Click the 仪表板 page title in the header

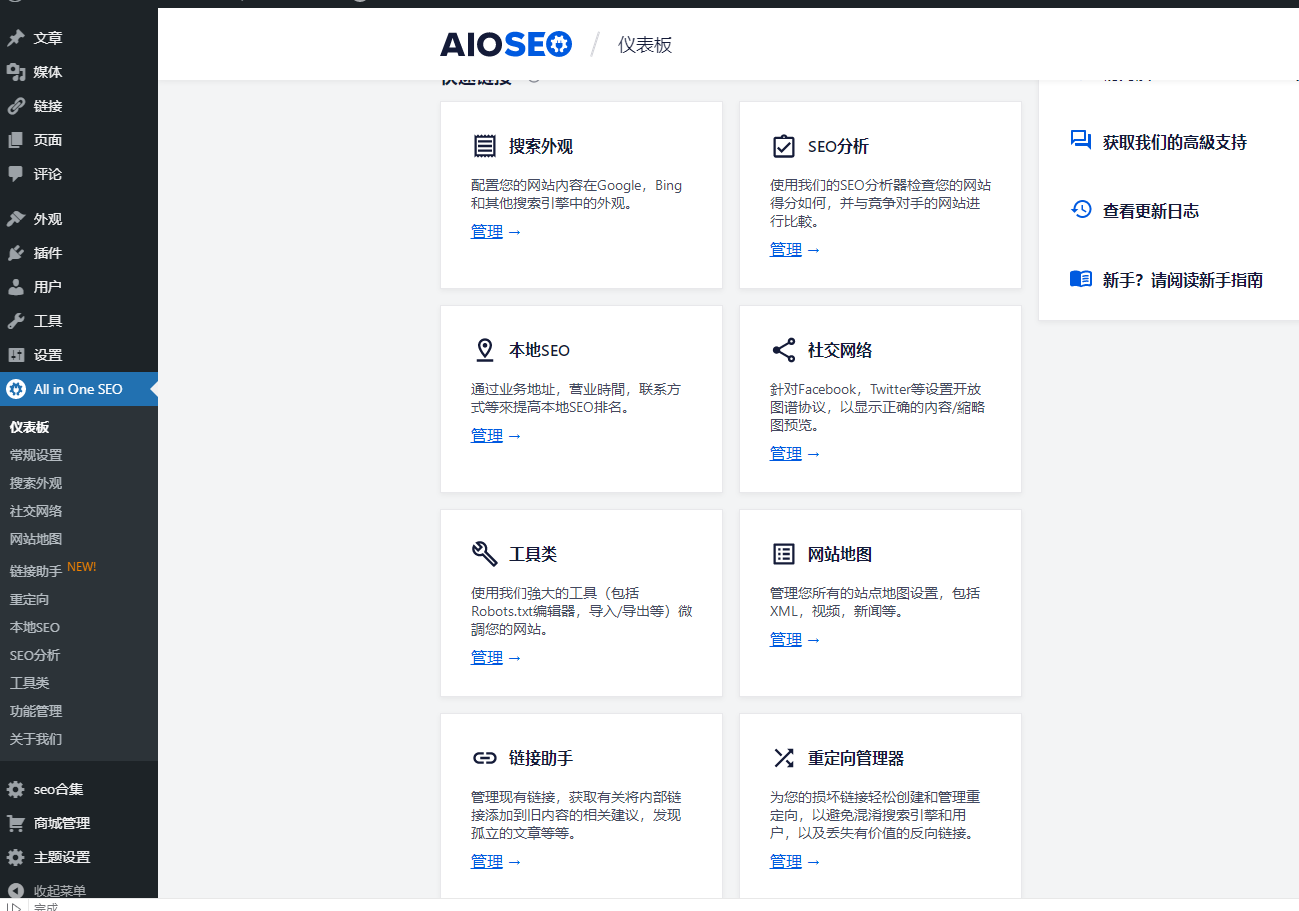click(645, 45)
